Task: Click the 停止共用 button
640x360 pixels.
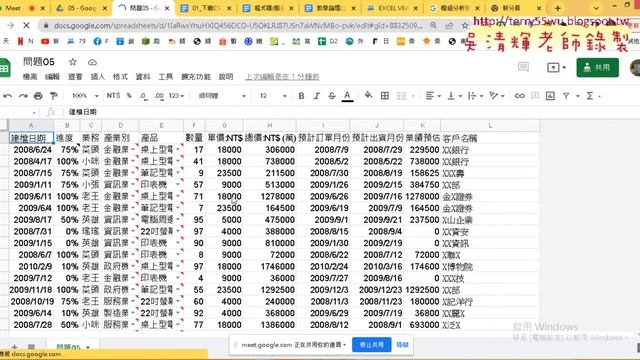Action: click(371, 345)
